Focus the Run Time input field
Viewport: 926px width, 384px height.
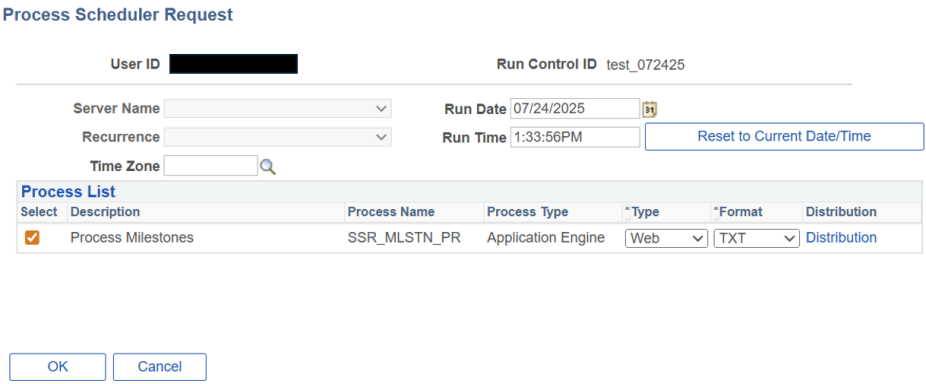click(x=575, y=137)
